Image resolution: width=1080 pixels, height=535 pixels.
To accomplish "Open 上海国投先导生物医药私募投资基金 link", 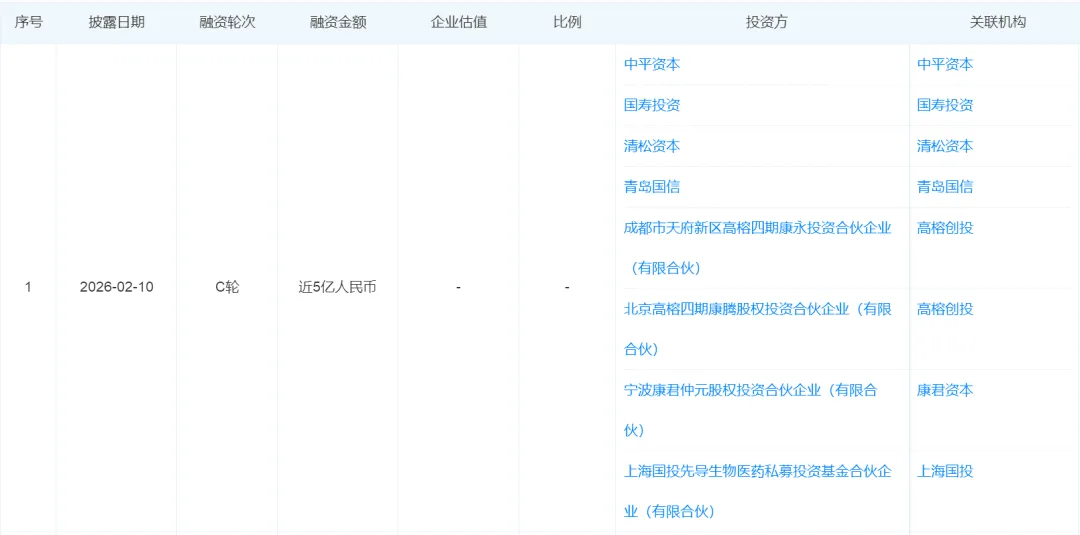I will coord(758,492).
